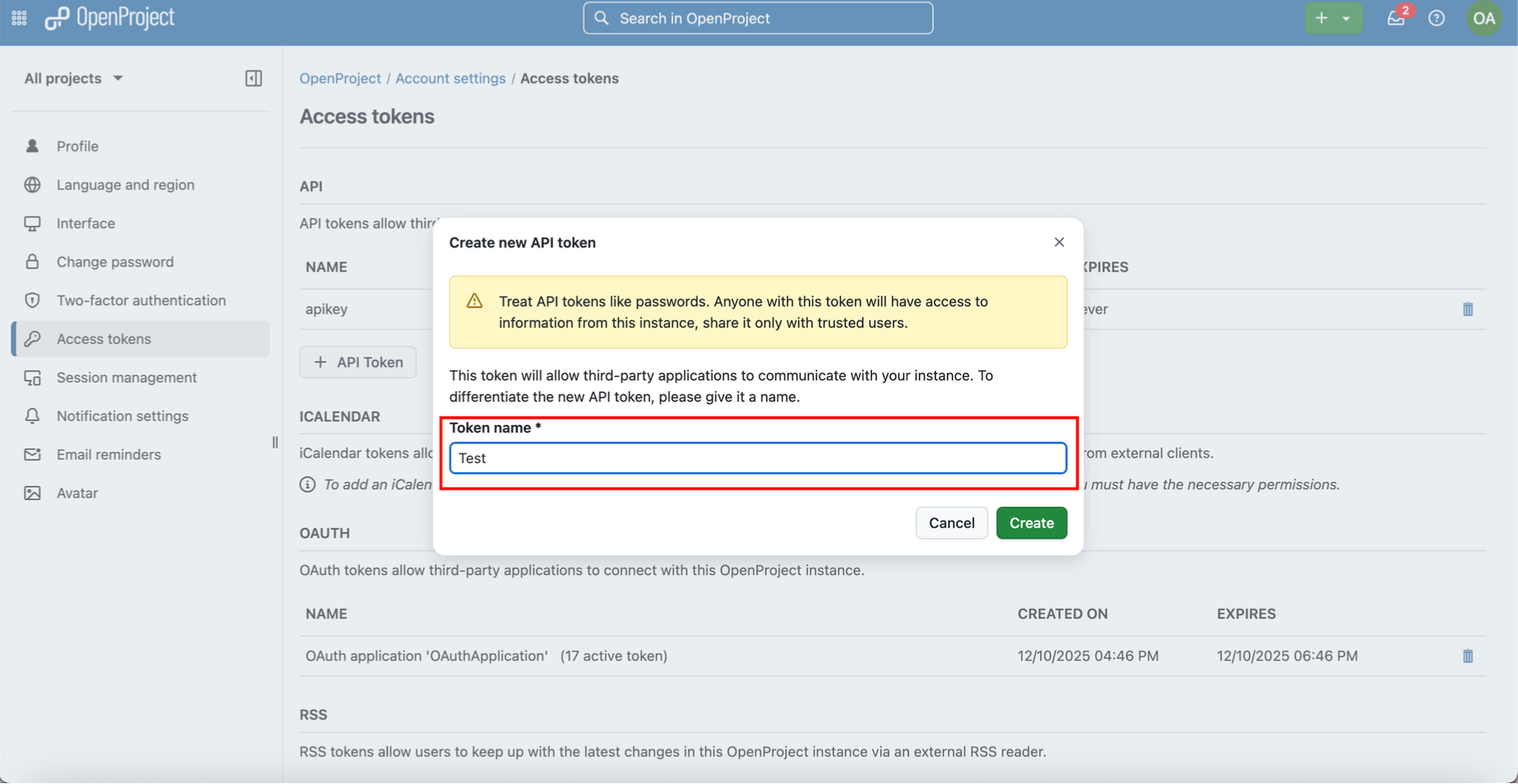The image size is (1518, 784).
Task: Close the Create new API token dialog
Action: (x=1059, y=242)
